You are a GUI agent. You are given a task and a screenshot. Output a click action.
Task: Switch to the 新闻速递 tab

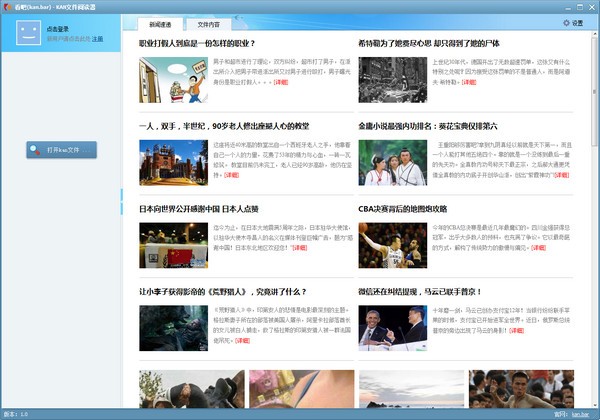[160, 22]
